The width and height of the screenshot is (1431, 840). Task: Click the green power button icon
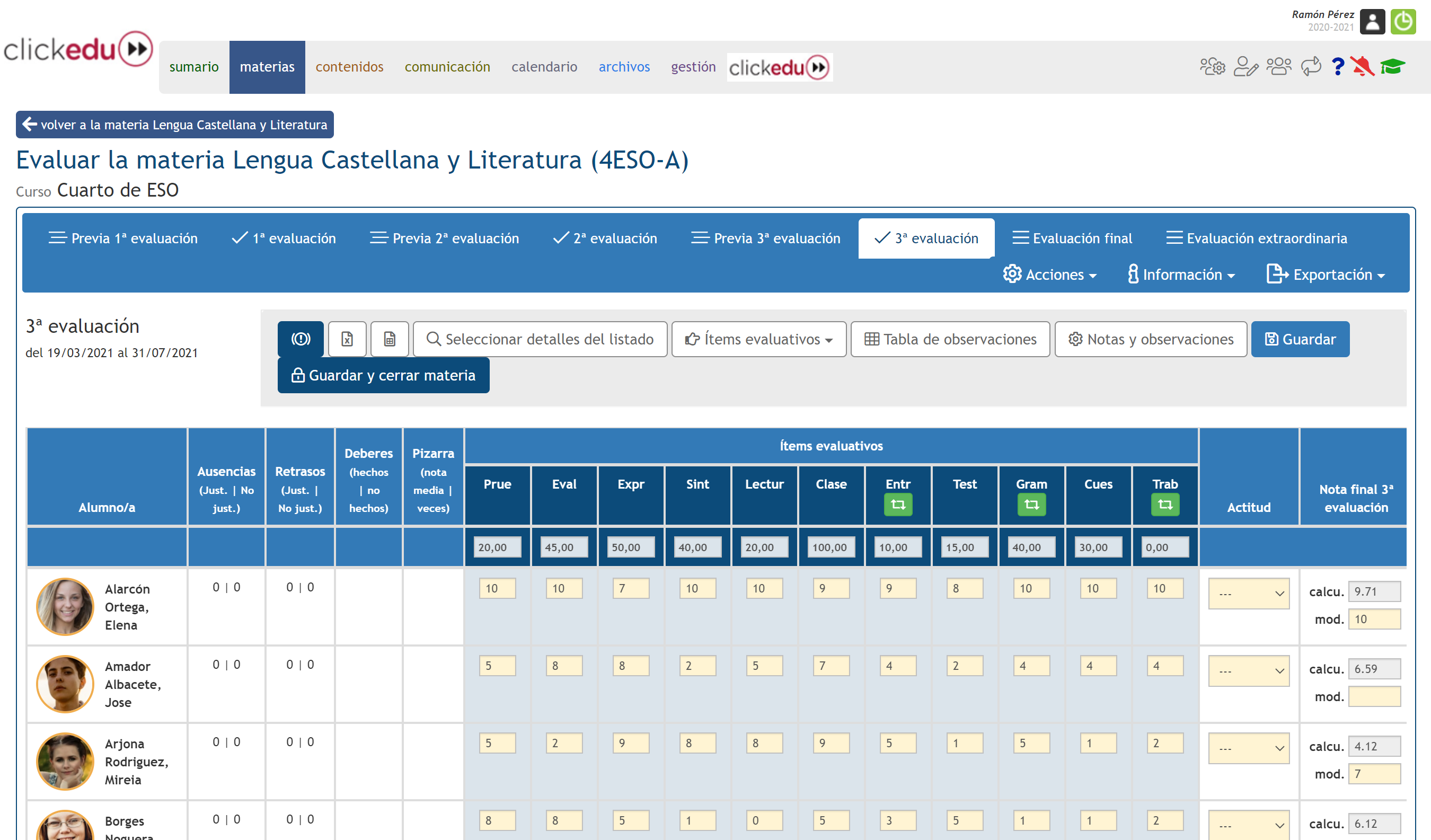click(1402, 22)
